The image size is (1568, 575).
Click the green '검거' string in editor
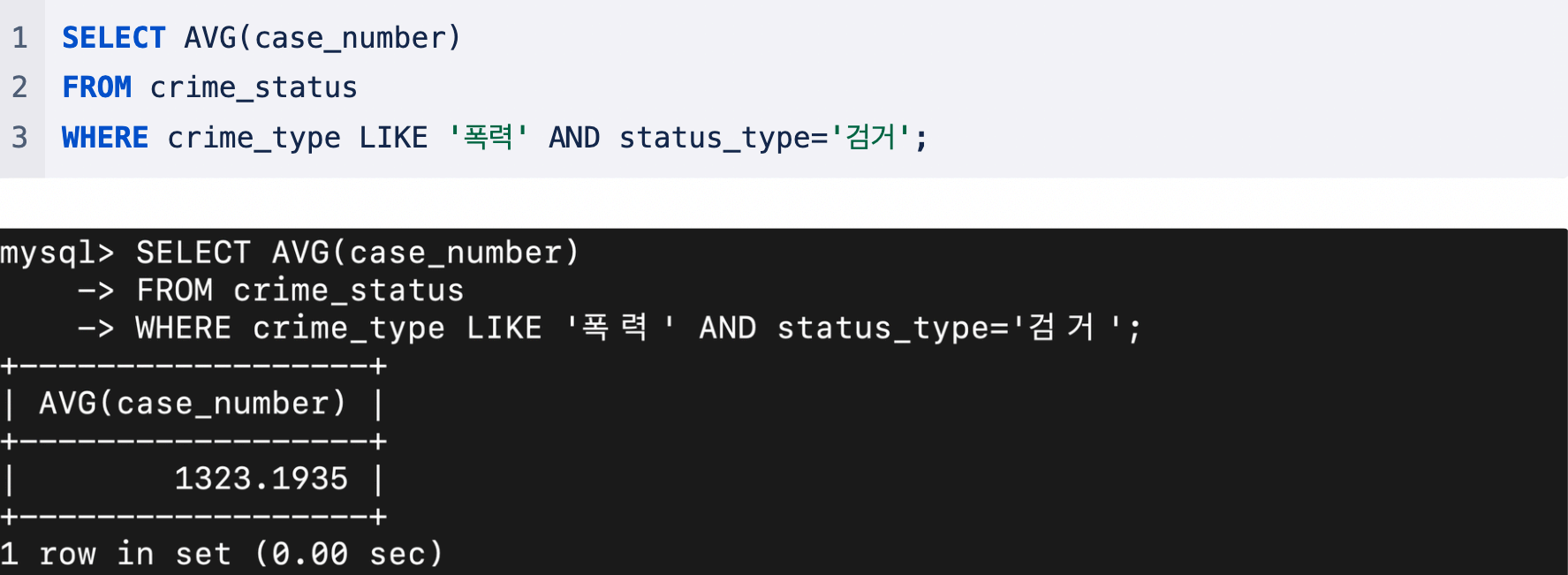pyautogui.click(x=871, y=137)
